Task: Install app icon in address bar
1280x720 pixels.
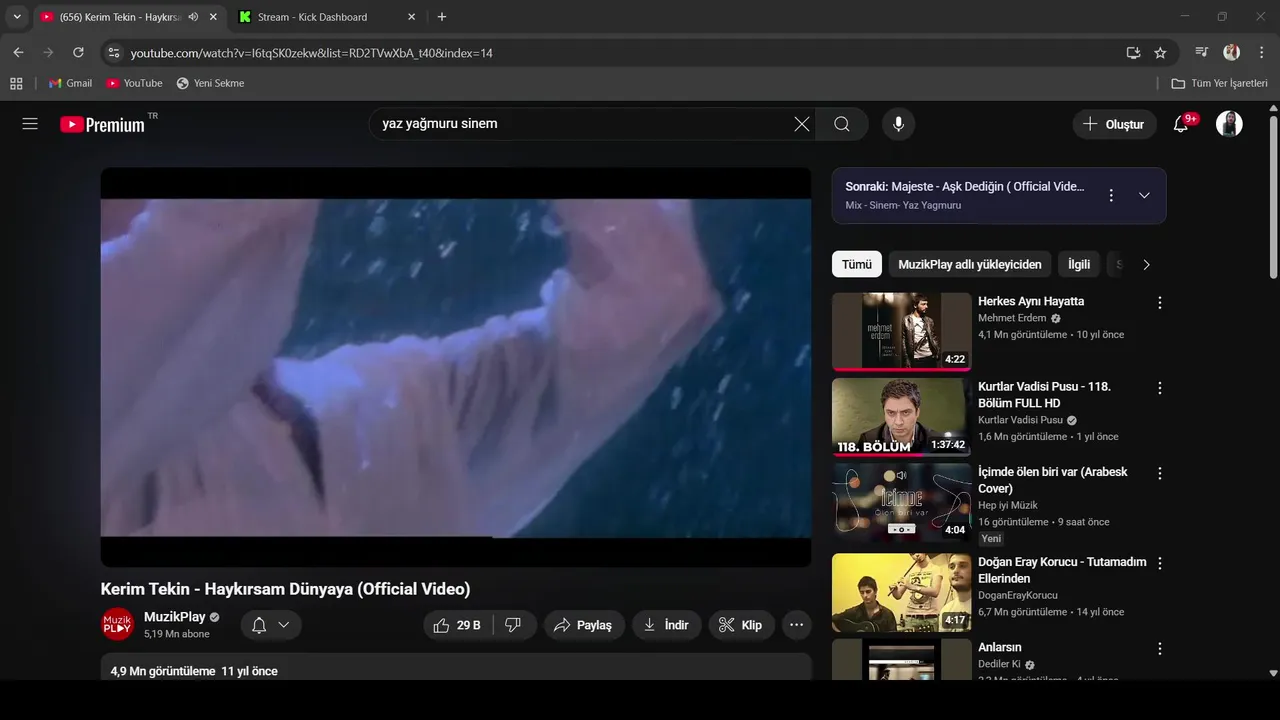Action: [1133, 52]
